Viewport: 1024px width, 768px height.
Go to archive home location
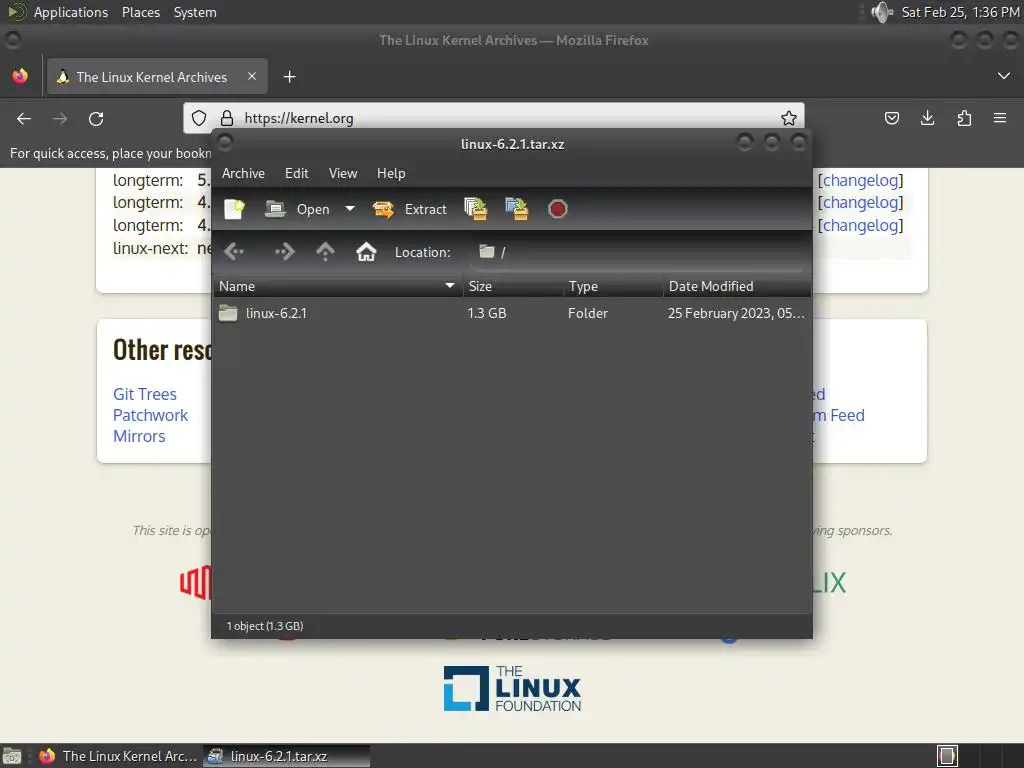(x=366, y=251)
